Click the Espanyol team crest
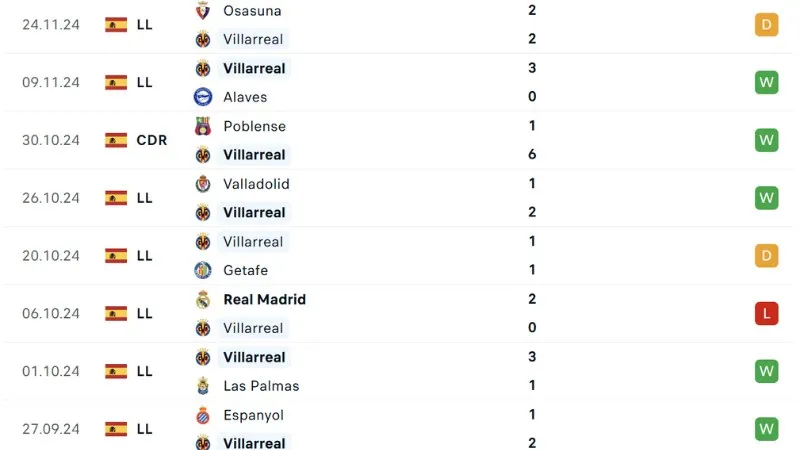The image size is (800, 450). (x=203, y=414)
